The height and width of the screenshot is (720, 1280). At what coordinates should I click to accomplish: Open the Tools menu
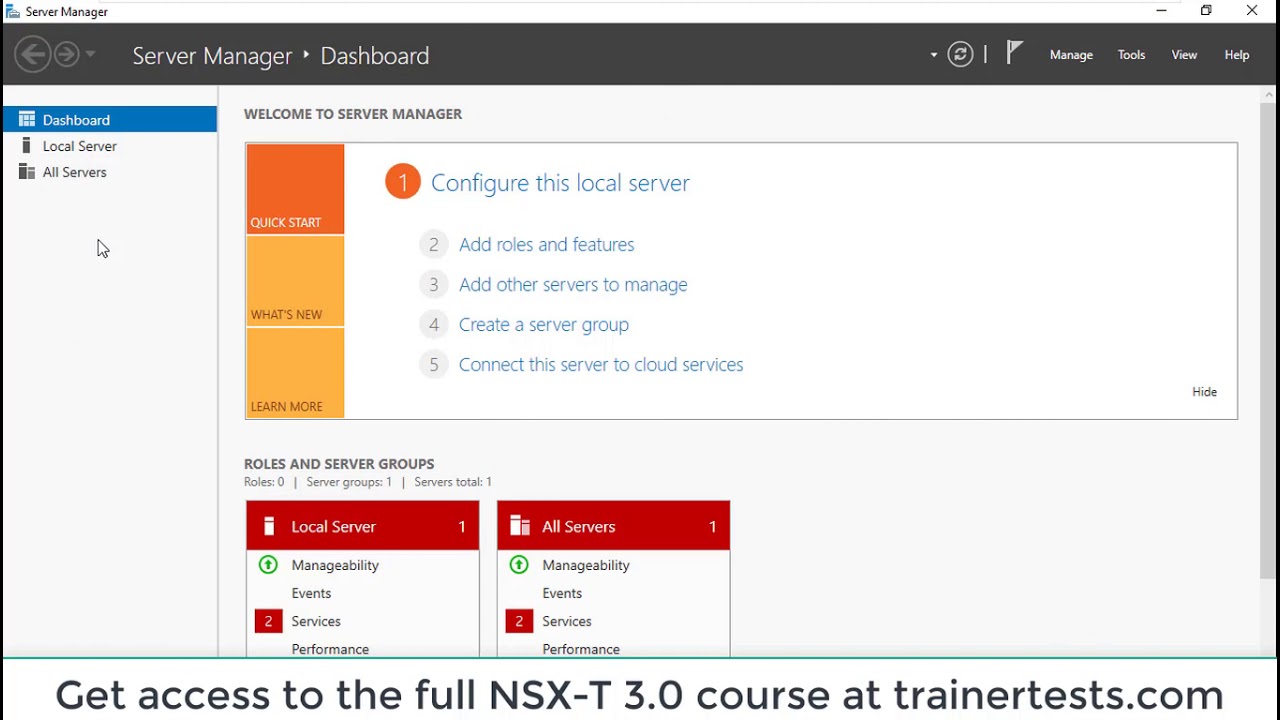(x=1131, y=55)
